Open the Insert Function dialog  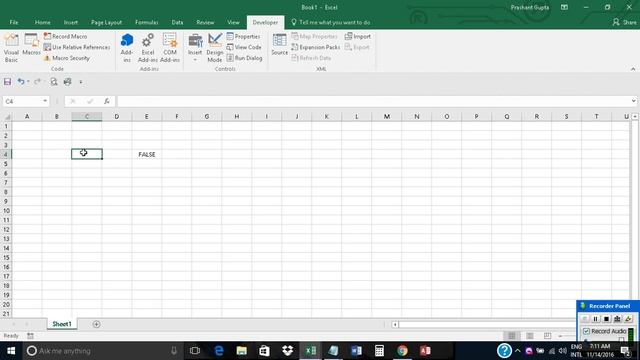107,101
